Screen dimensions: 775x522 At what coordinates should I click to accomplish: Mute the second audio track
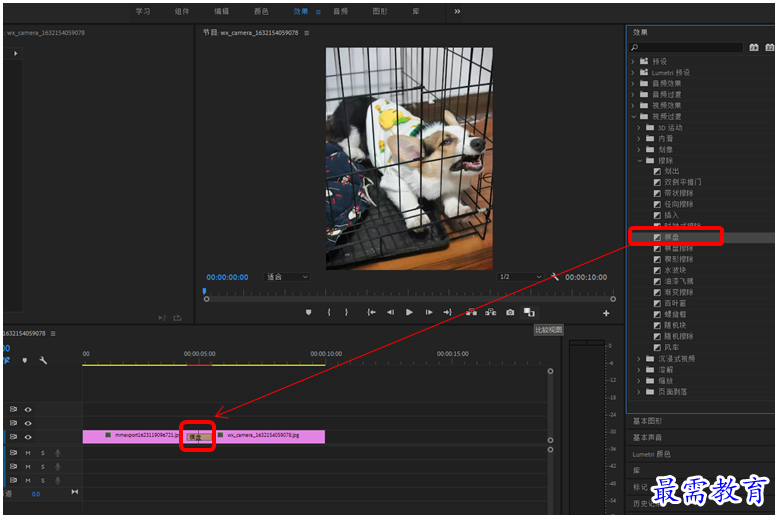click(x=28, y=467)
